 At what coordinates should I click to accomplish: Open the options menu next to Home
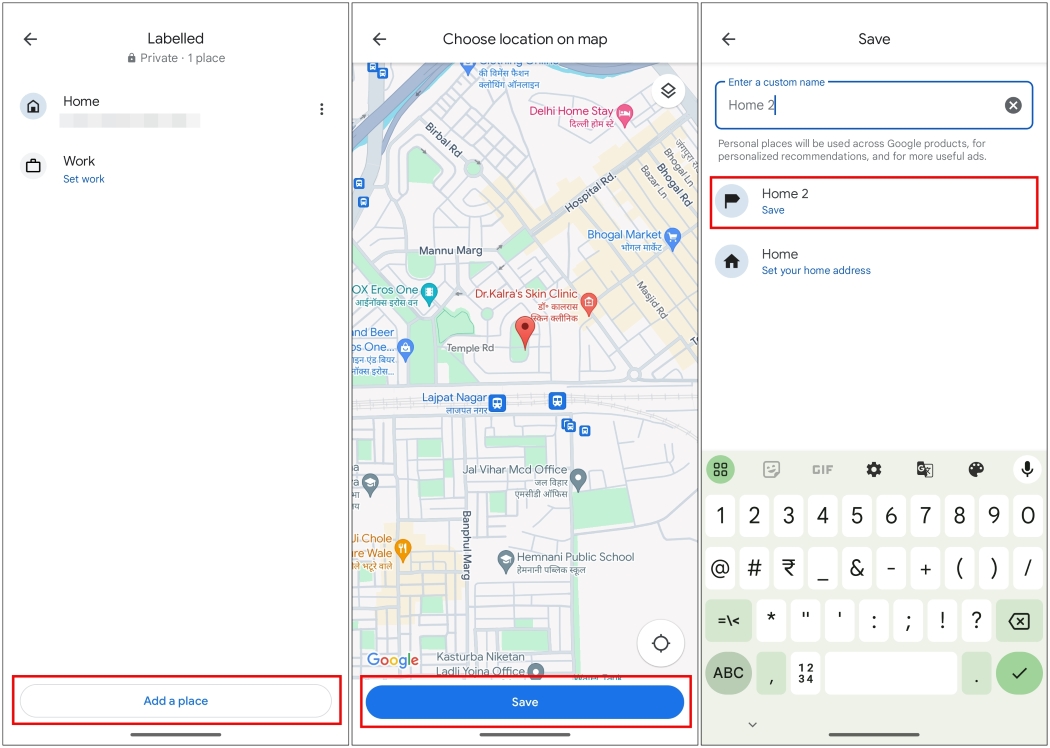pyautogui.click(x=321, y=108)
